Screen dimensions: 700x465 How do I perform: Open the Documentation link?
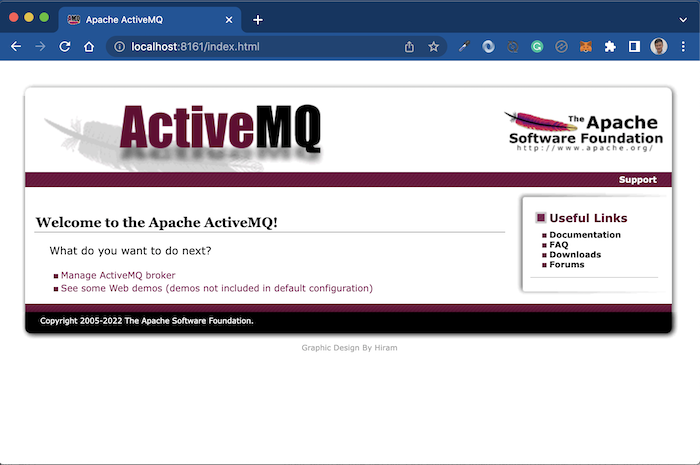pyautogui.click(x=585, y=235)
